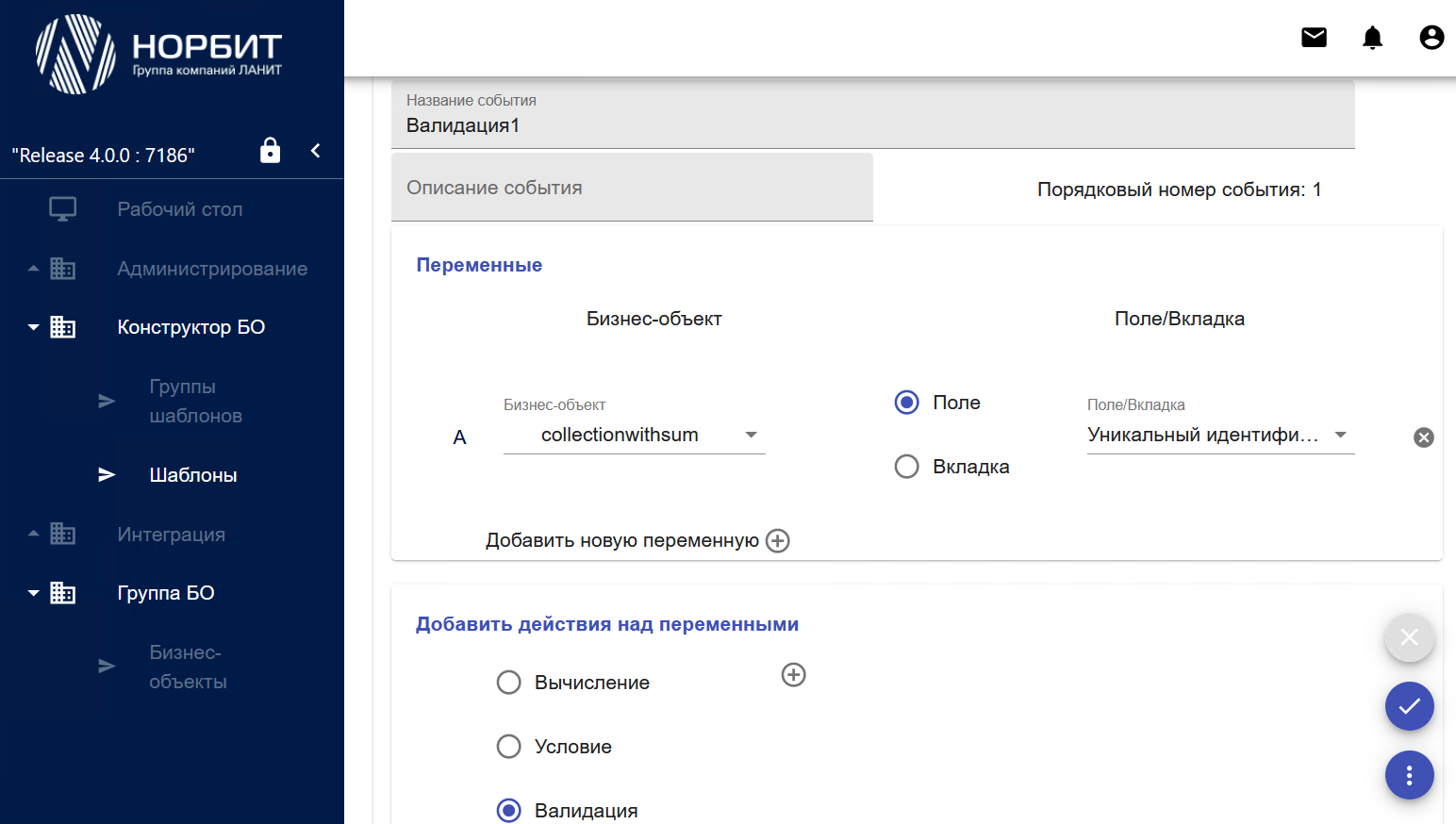Click the arrow icon beside Шаблоны
Image resolution: width=1456 pixels, height=824 pixels.
pos(107,474)
